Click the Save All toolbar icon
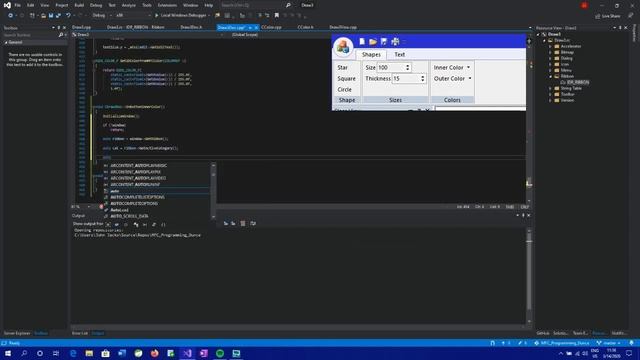The width and height of the screenshot is (640, 360). pyautogui.click(x=58, y=16)
